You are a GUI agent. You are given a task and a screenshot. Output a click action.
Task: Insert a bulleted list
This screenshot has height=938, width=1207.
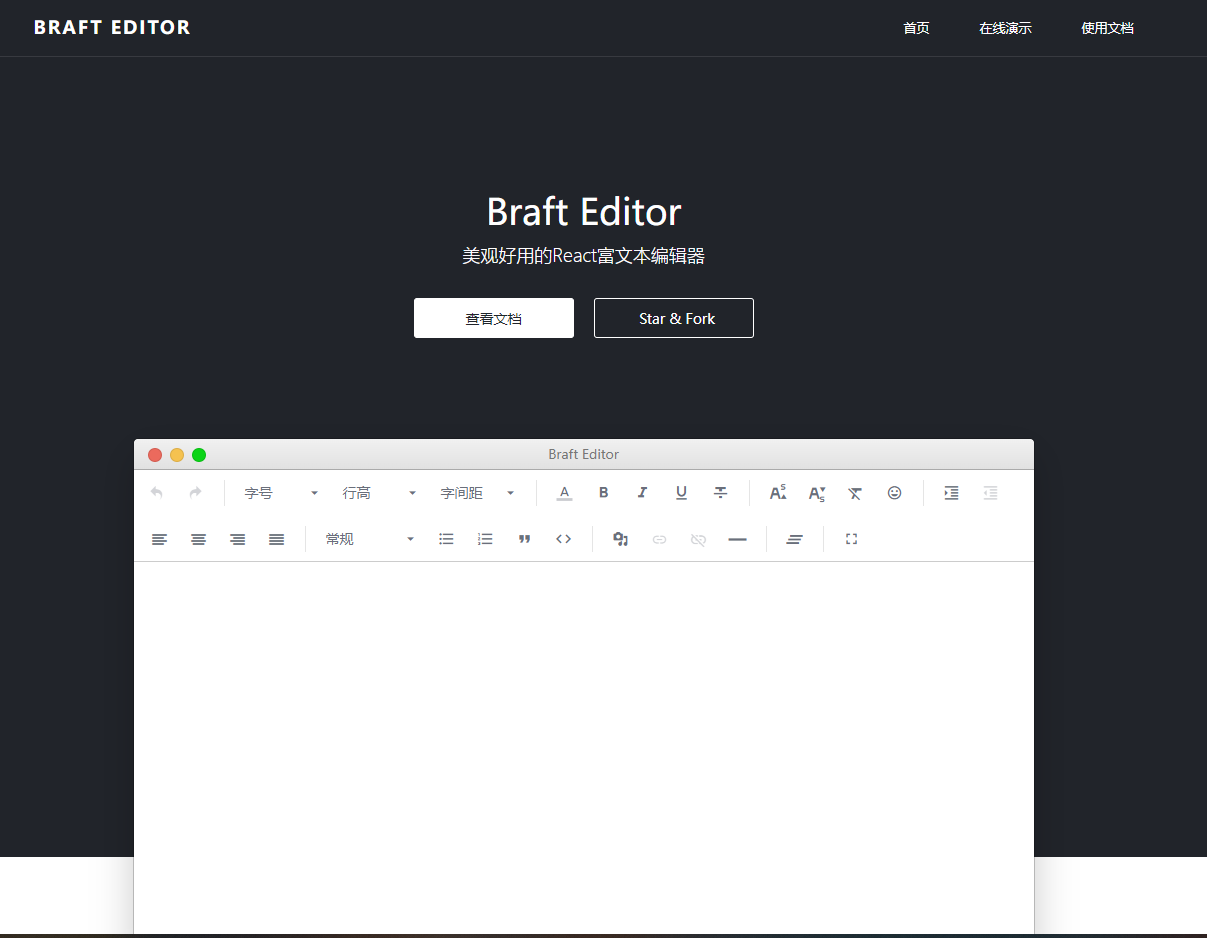coord(446,539)
